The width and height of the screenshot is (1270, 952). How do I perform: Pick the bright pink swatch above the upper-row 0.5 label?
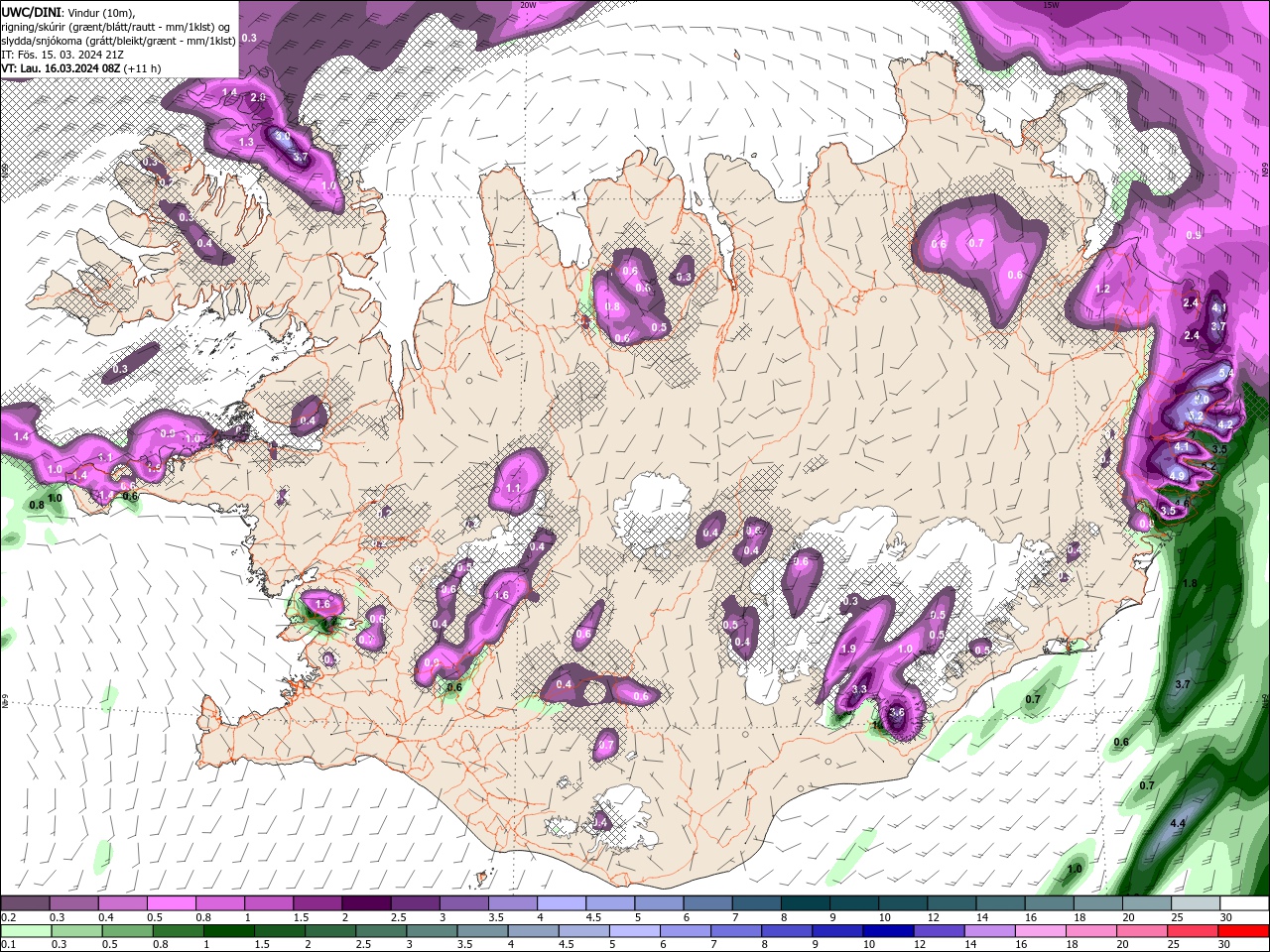[171, 903]
